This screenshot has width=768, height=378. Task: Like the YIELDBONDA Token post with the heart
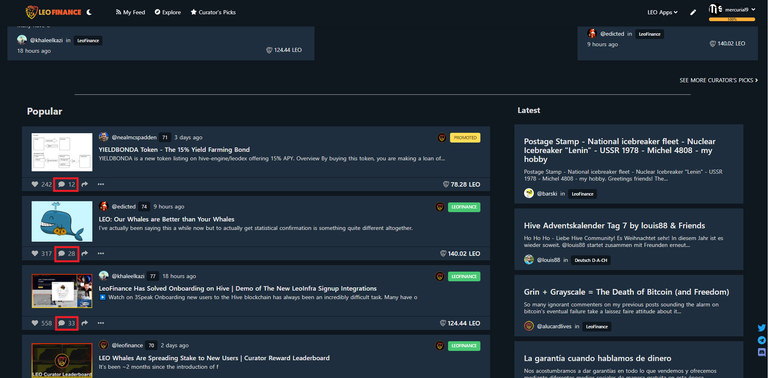(x=34, y=185)
